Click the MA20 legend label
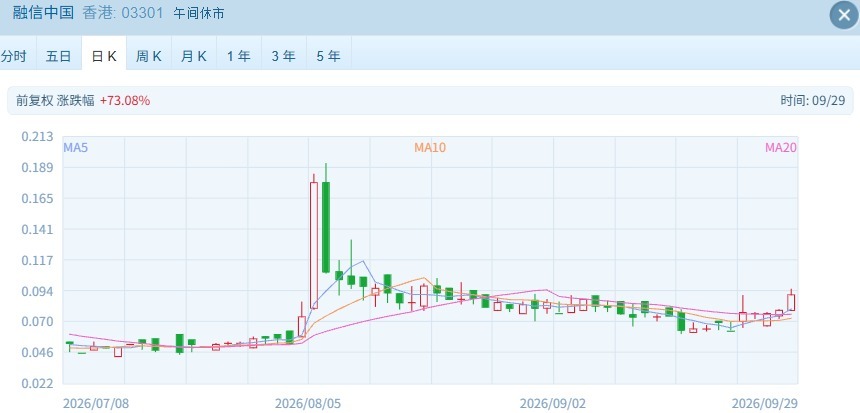 (780, 148)
